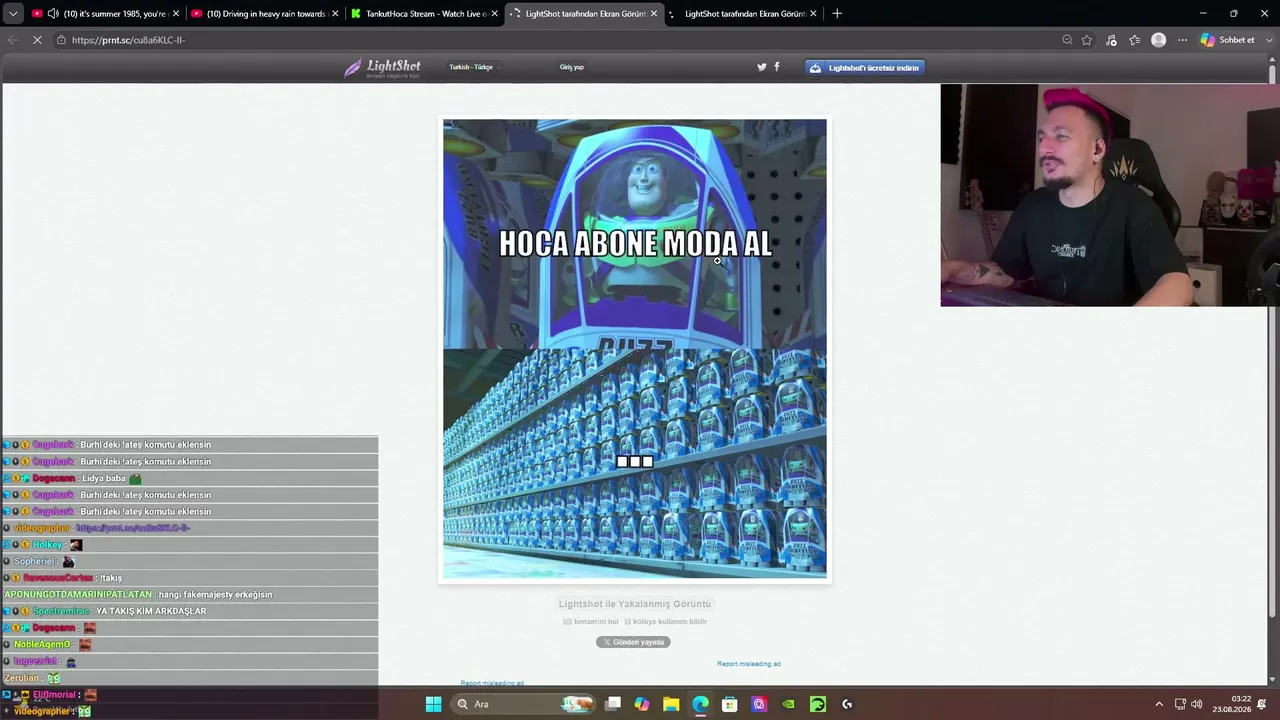Expand the tab search dropdown arrow

(x=13, y=13)
